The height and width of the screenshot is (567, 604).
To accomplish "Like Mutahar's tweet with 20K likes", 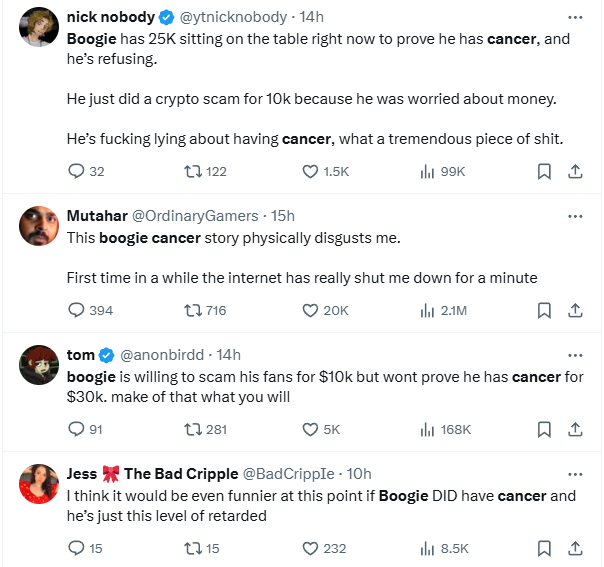I will pos(310,310).
